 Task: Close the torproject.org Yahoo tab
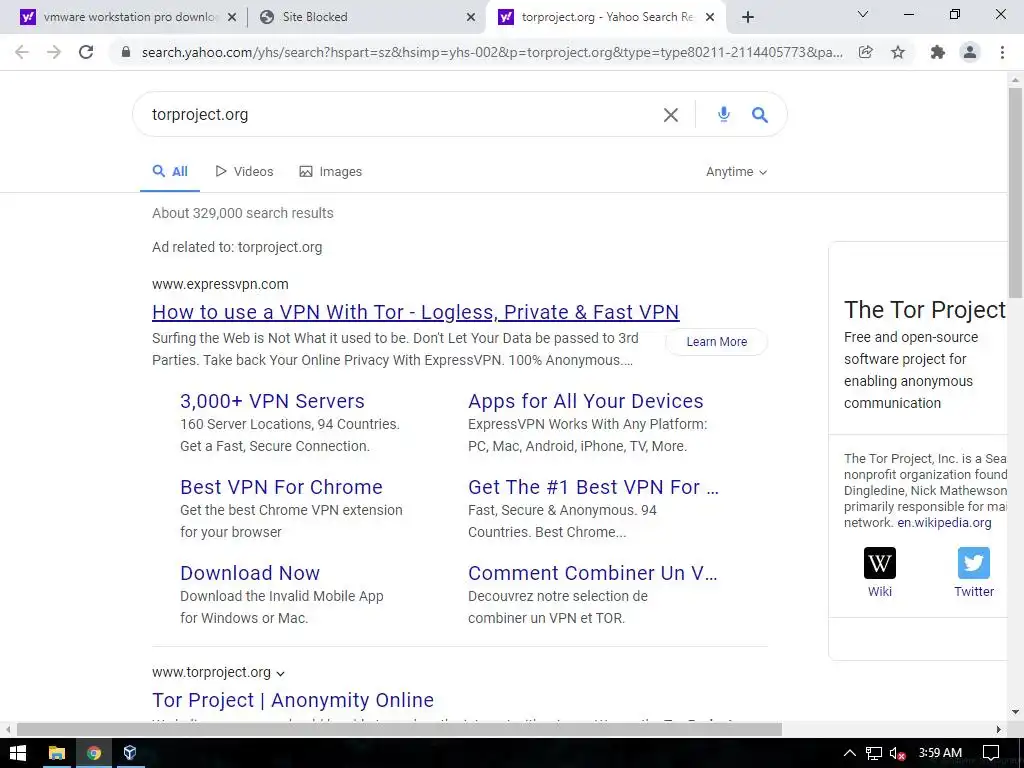(711, 18)
